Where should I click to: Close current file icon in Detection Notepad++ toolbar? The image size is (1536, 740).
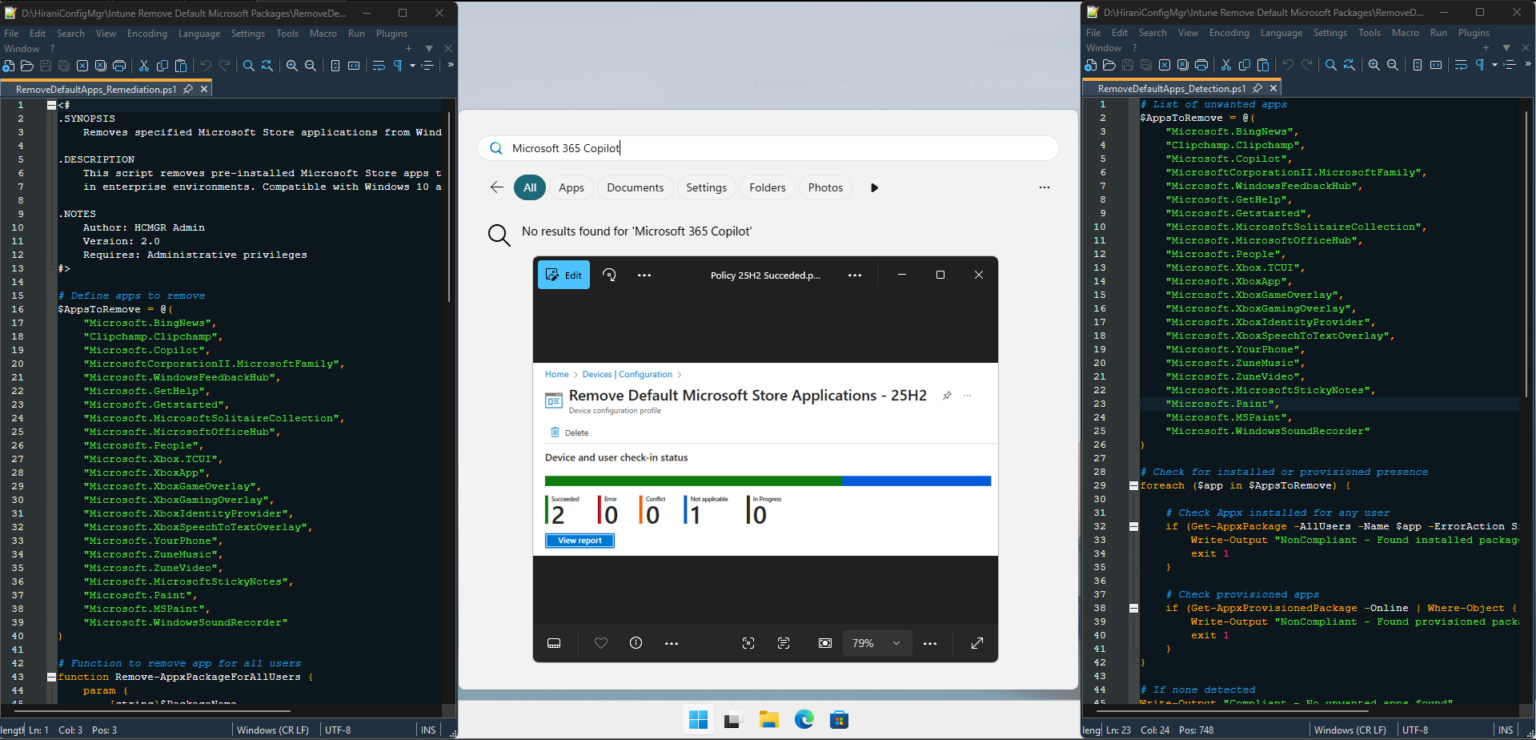coord(1164,65)
